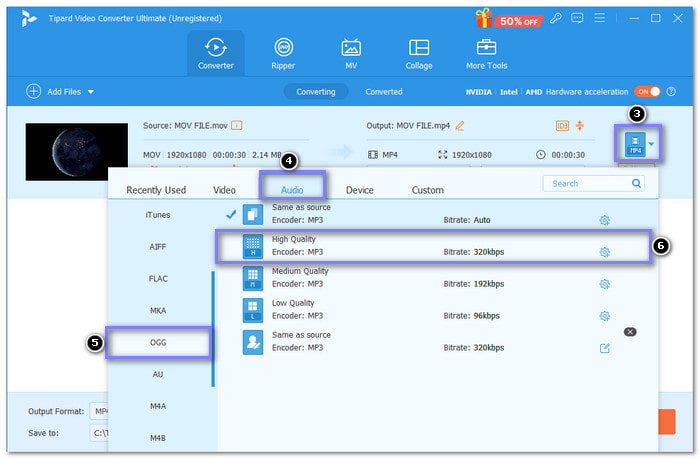Click the 50% OFF gift promotion

pyautogui.click(x=509, y=19)
